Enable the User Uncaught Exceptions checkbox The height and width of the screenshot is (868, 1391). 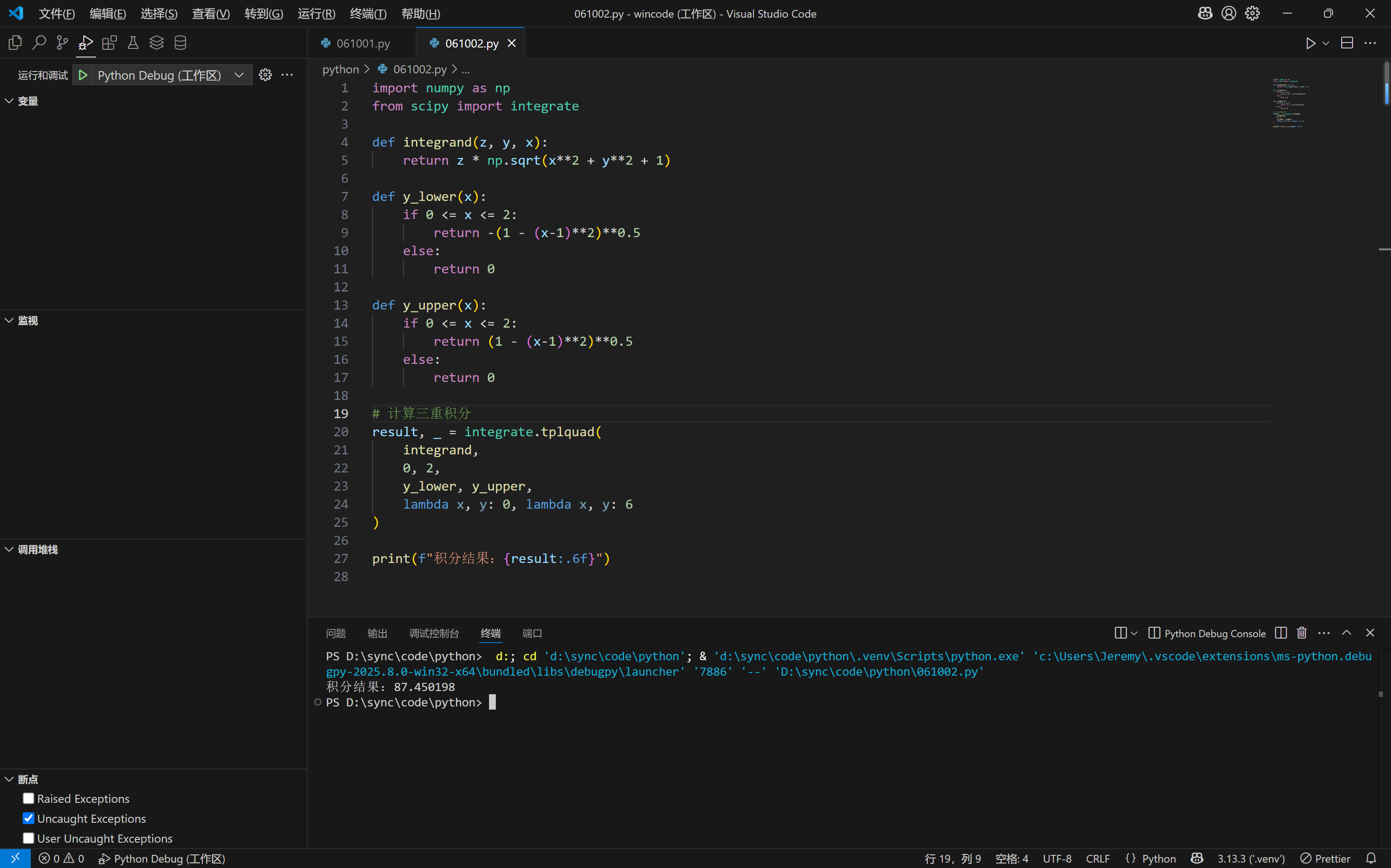(x=29, y=838)
